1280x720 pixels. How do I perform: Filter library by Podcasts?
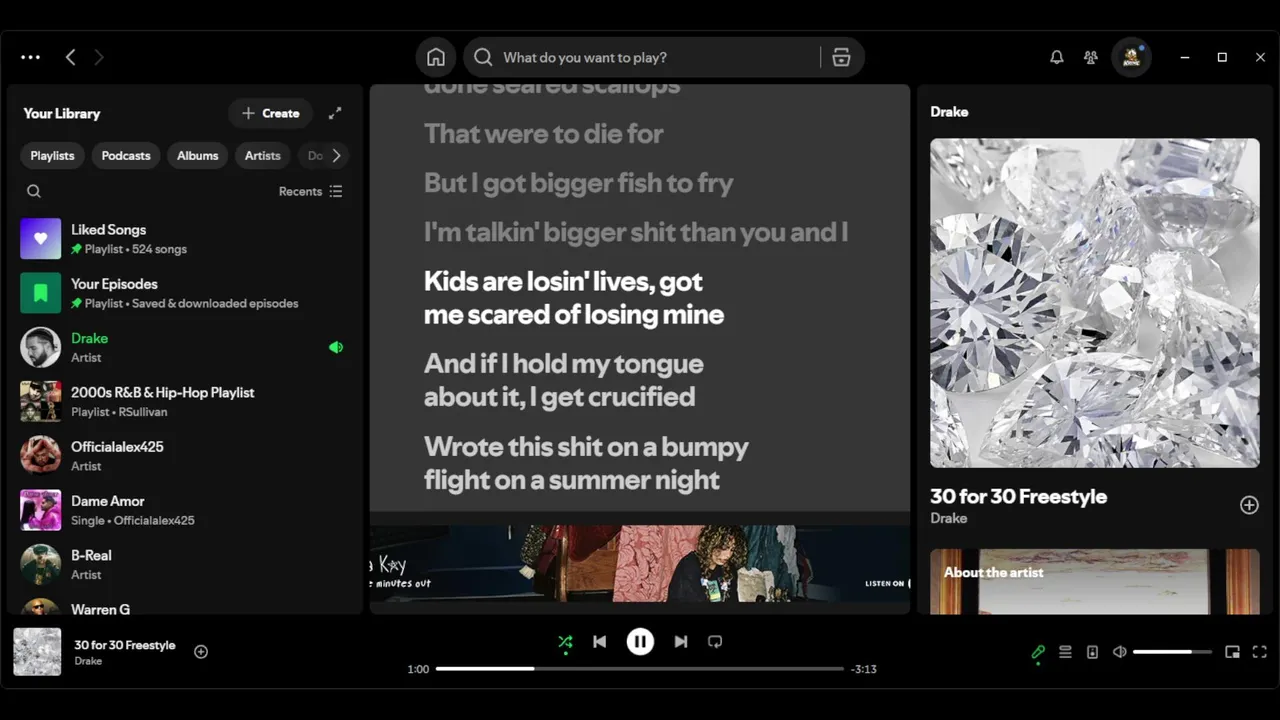[x=126, y=155]
